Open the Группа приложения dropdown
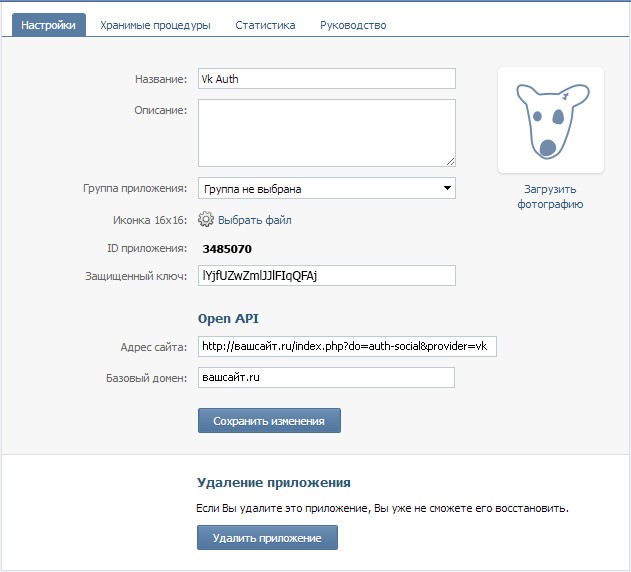The width and height of the screenshot is (631, 572). 326,188
